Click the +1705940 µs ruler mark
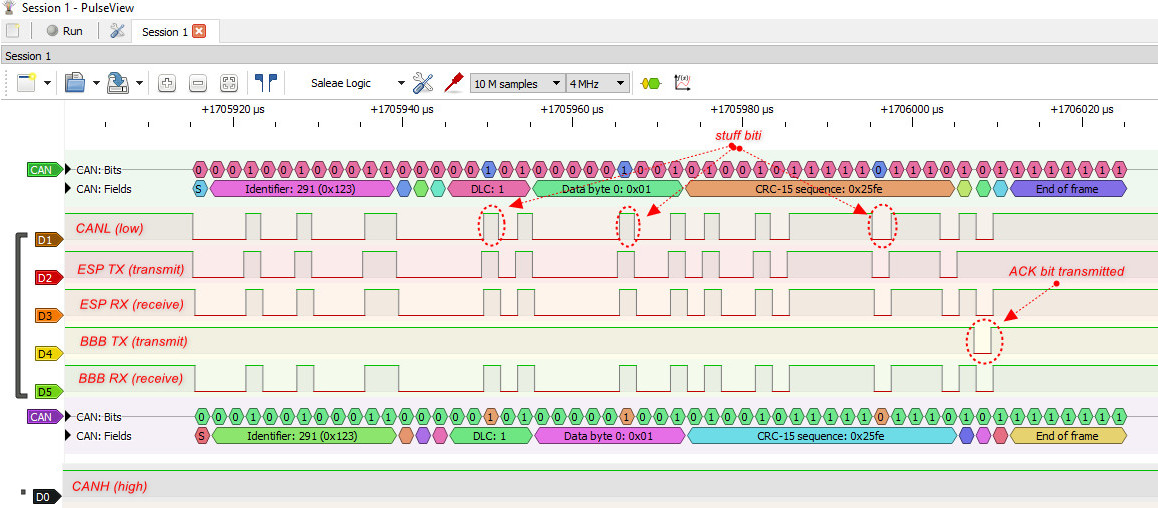The height and width of the screenshot is (508, 1158). (402, 109)
